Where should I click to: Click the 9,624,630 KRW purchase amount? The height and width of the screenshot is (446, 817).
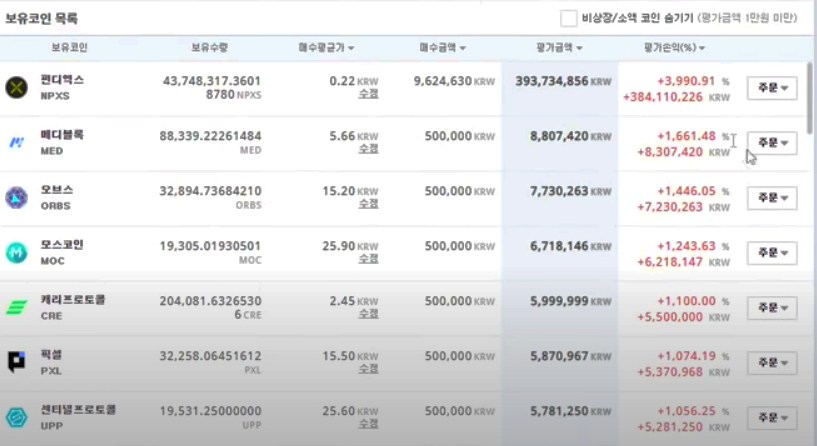pyautogui.click(x=454, y=81)
